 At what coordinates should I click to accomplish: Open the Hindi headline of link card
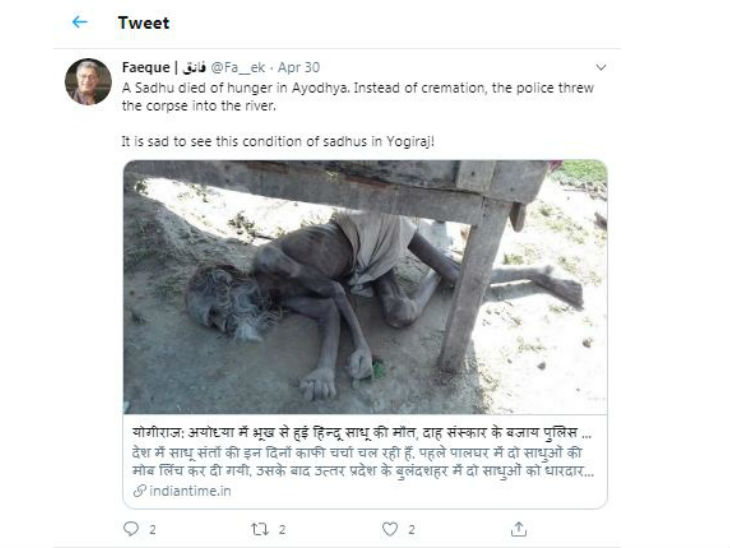(362, 433)
